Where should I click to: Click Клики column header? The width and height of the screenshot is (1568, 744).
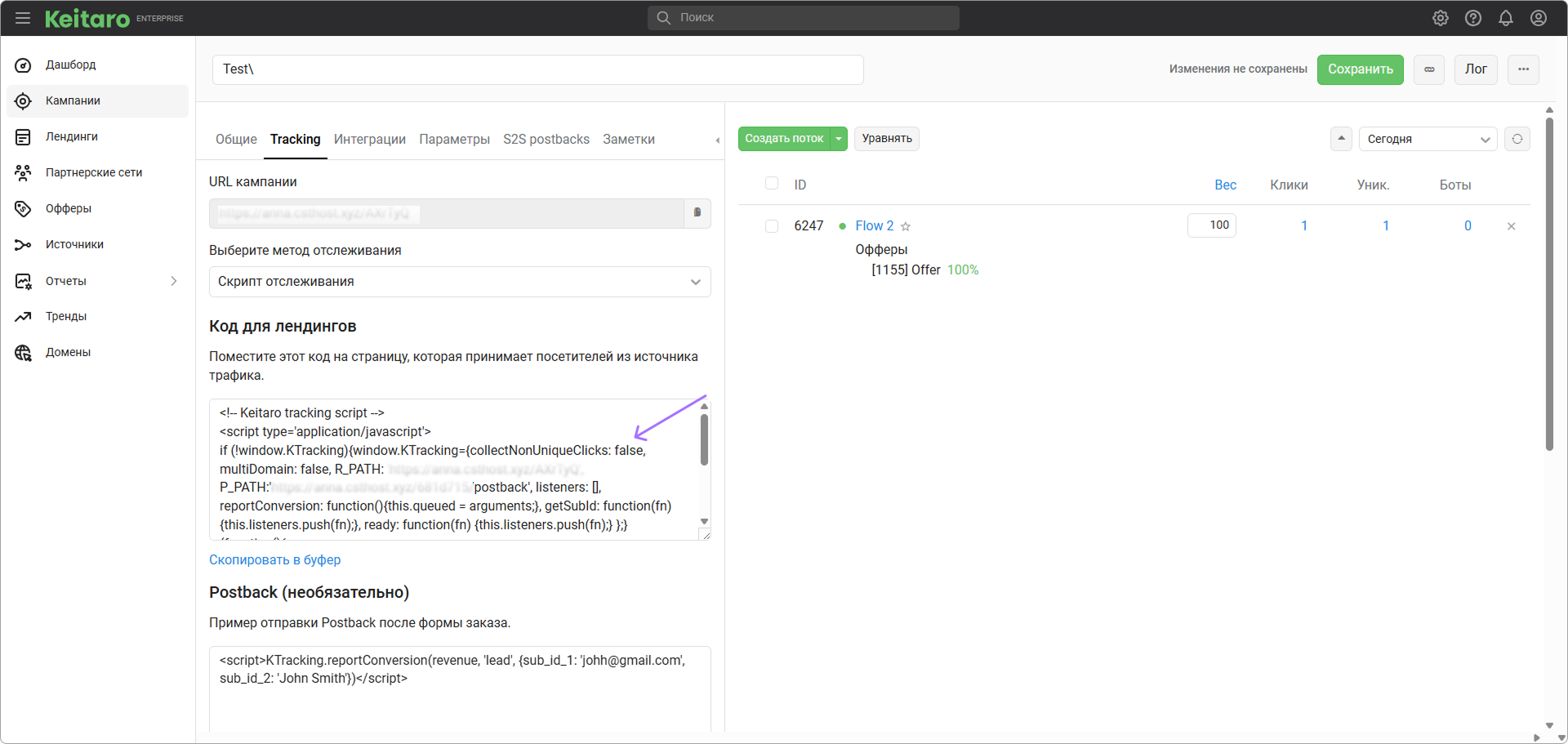[x=1289, y=185]
